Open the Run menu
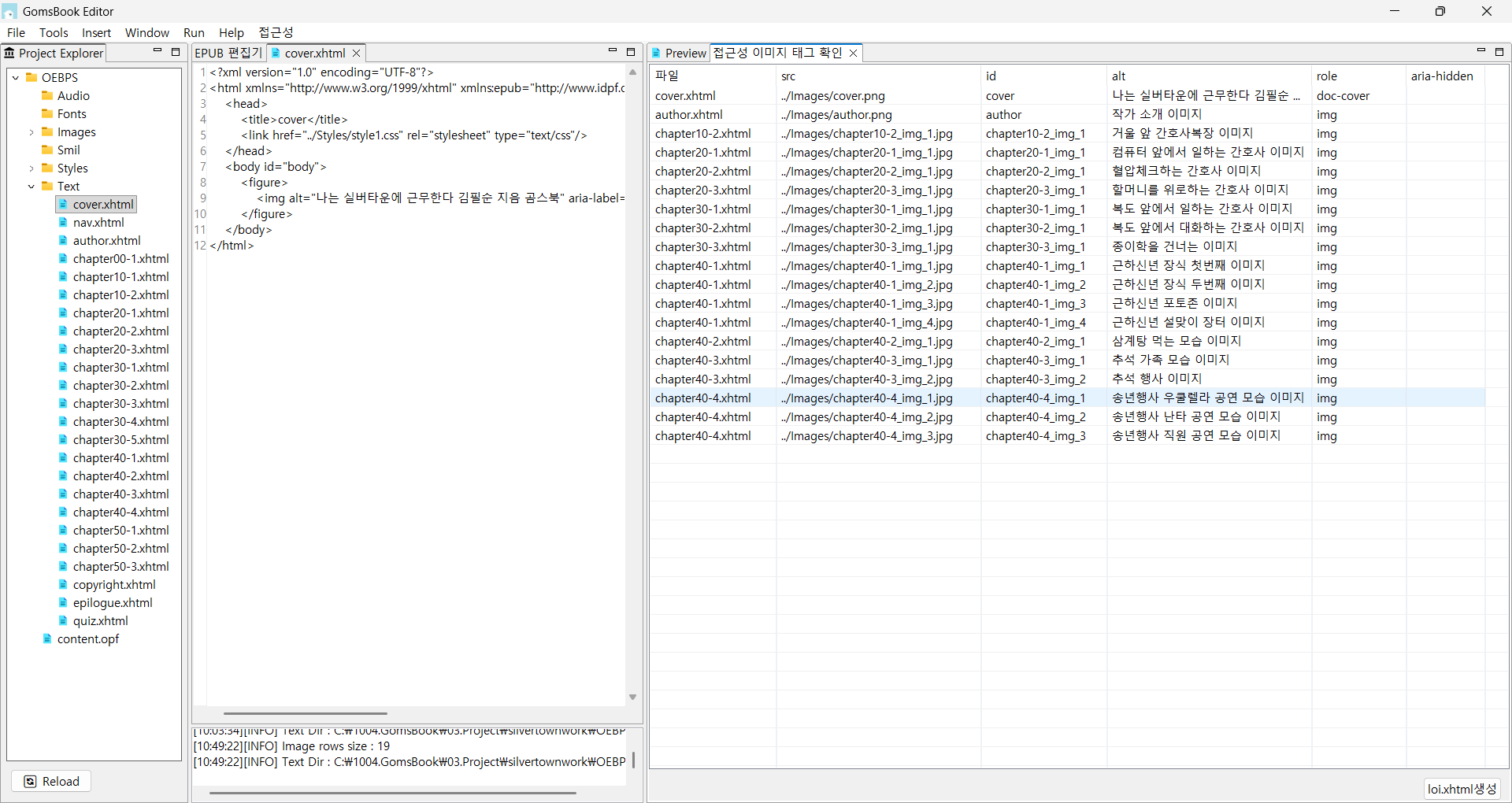Image resolution: width=1512 pixels, height=803 pixels. coord(194,32)
